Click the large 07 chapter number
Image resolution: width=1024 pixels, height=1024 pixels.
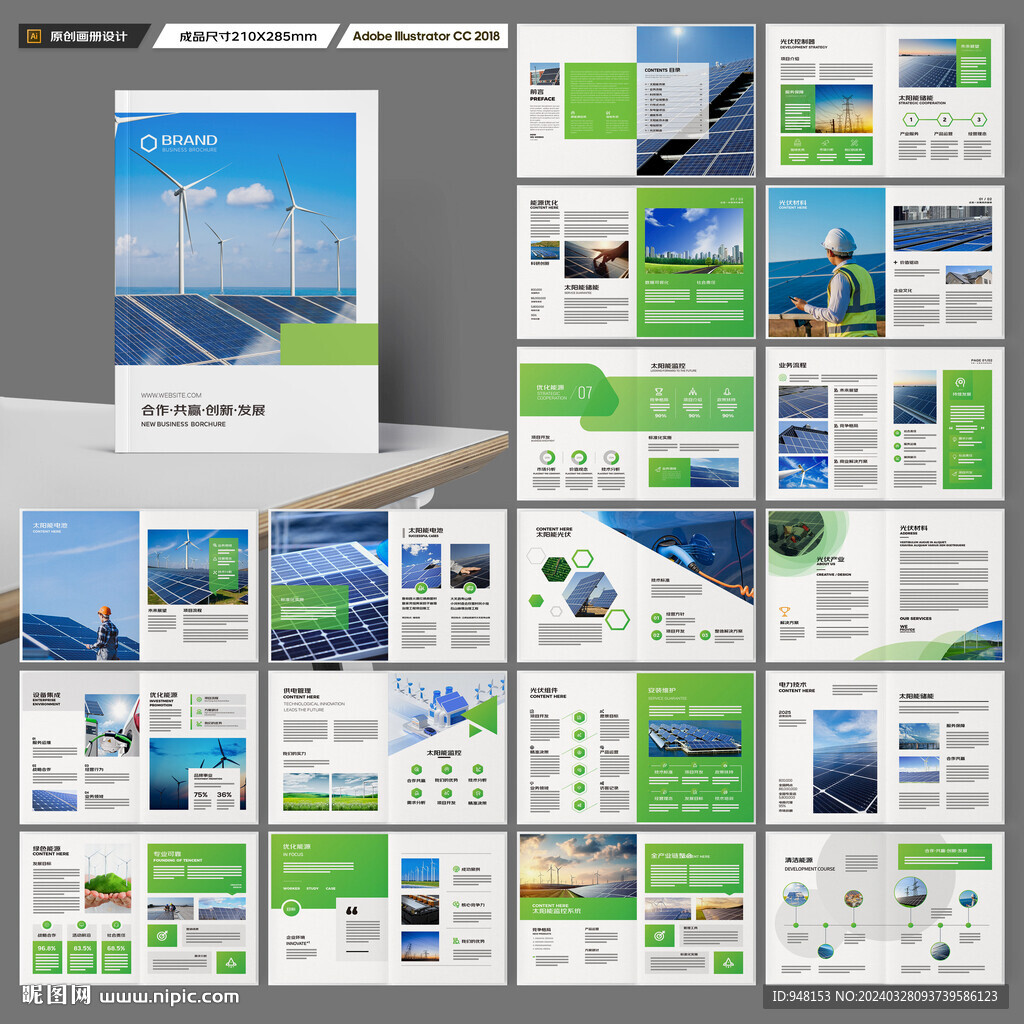pos(584,392)
